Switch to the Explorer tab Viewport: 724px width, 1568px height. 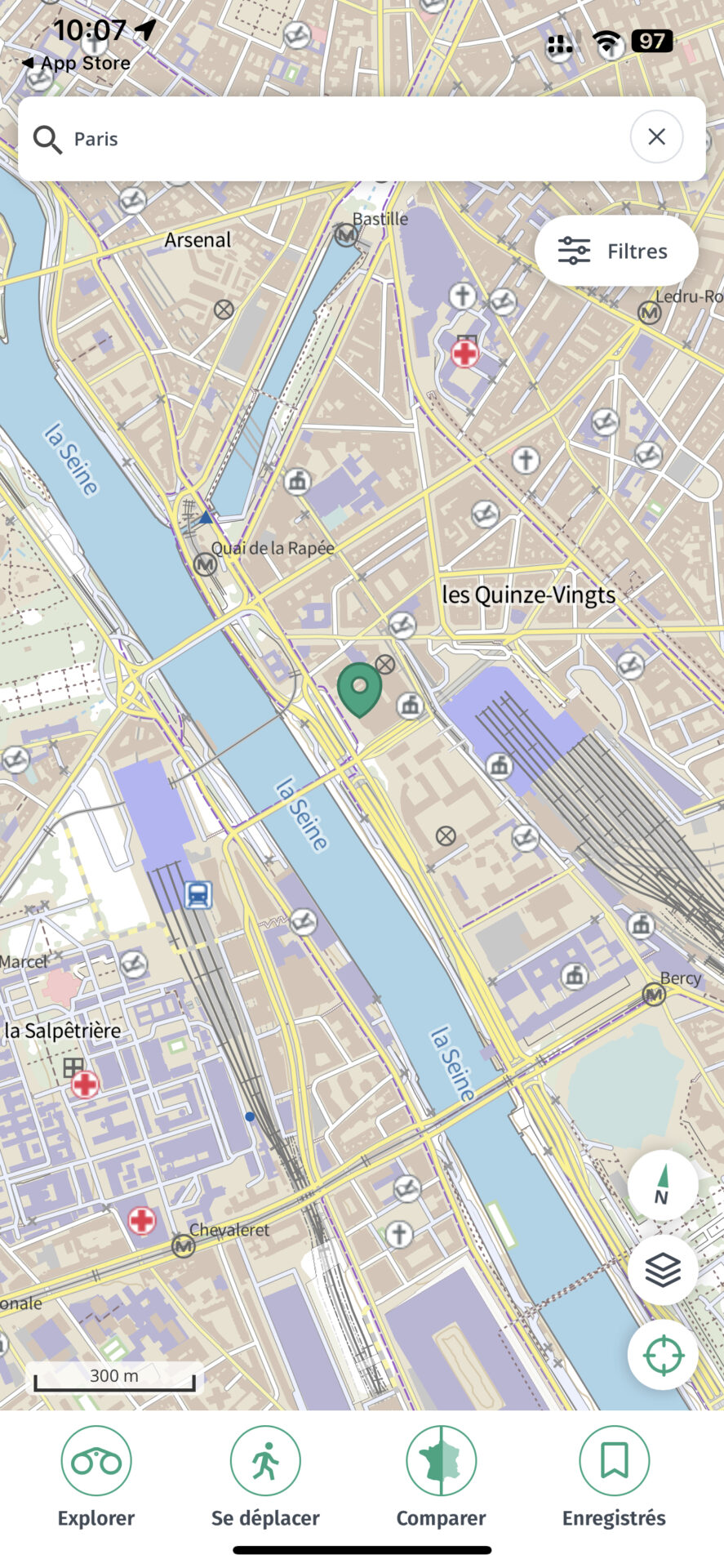(x=96, y=1478)
